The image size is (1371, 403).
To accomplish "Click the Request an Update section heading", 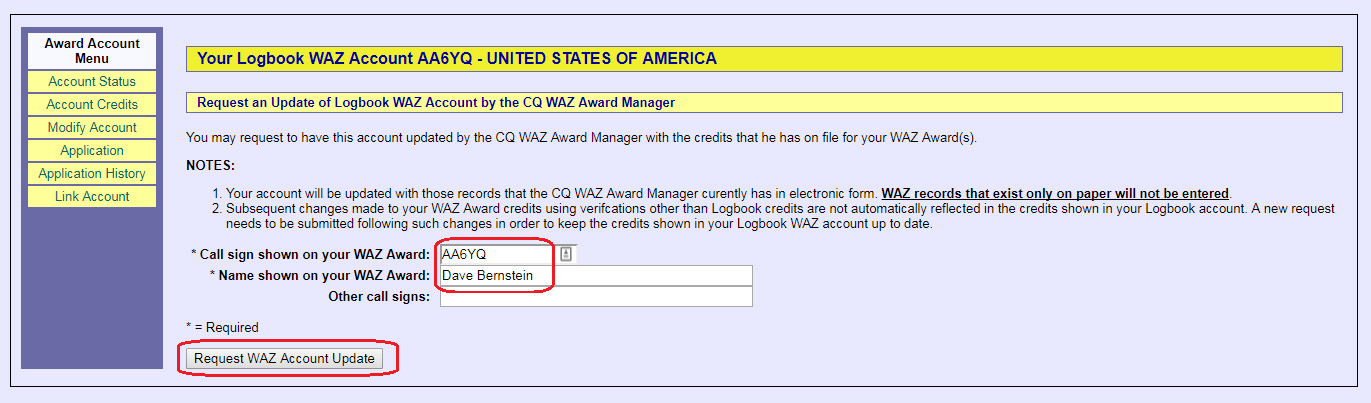I will point(436,102).
